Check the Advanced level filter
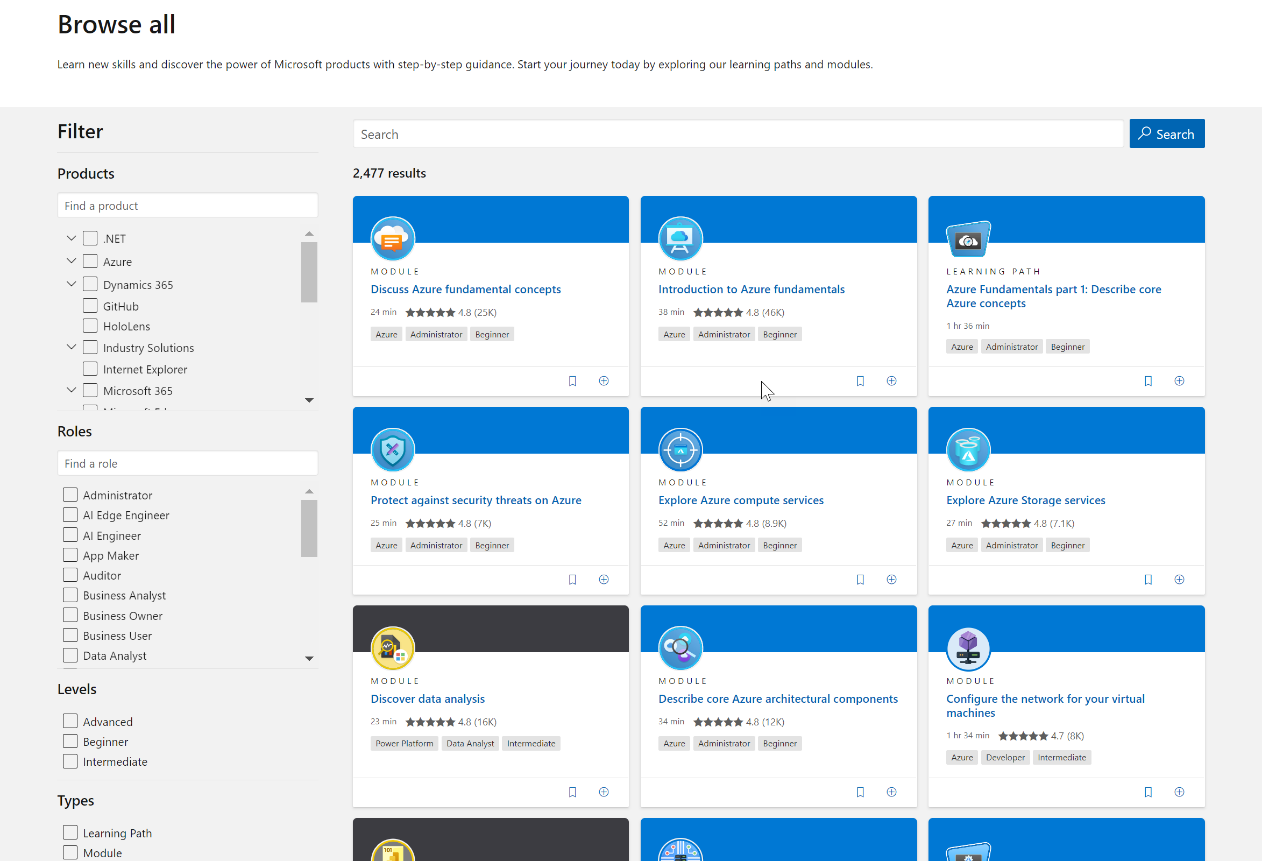1262x861 pixels. click(x=70, y=721)
